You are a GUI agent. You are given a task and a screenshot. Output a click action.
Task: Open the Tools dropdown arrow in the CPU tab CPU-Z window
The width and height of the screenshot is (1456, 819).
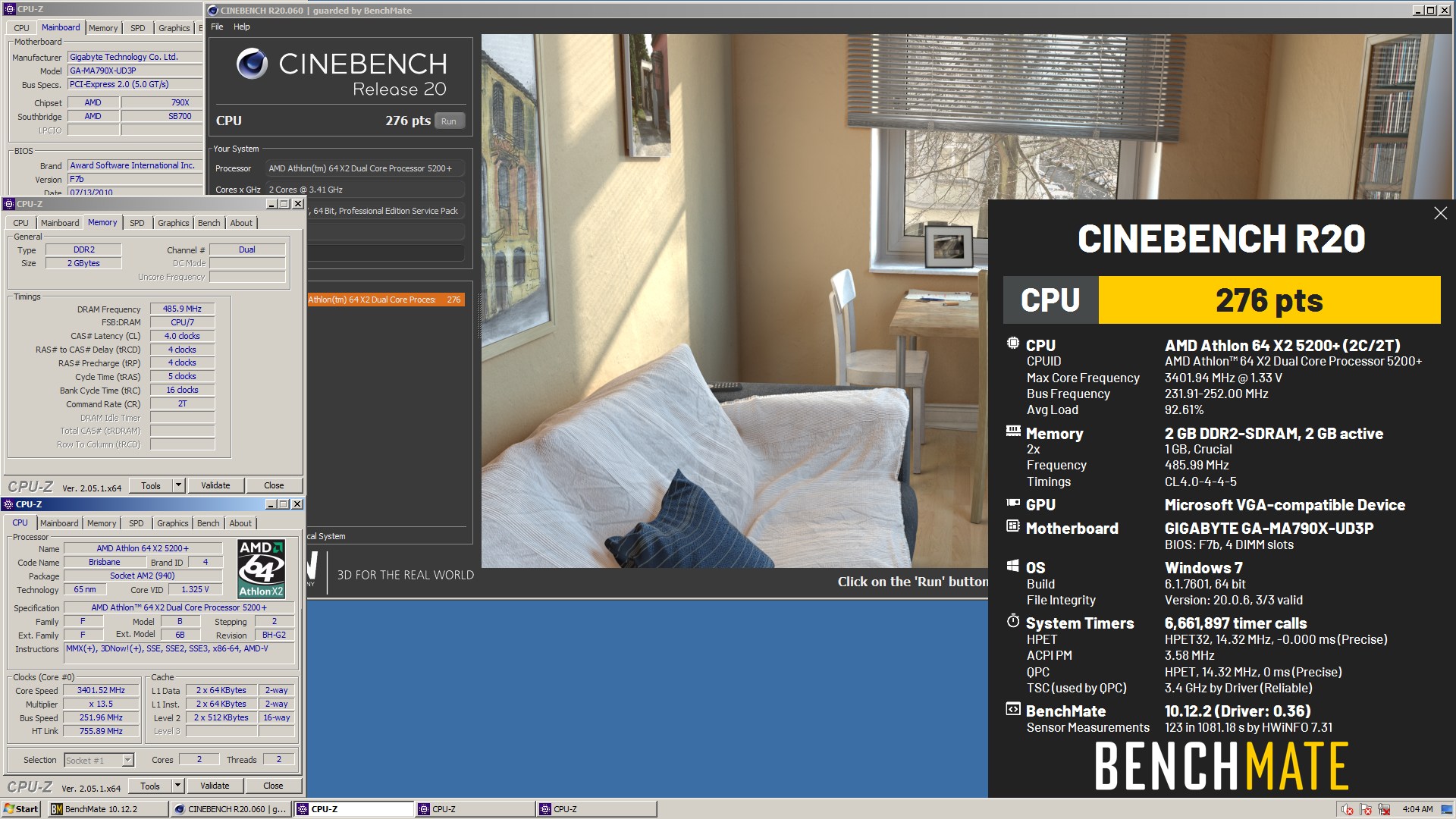pos(177,786)
